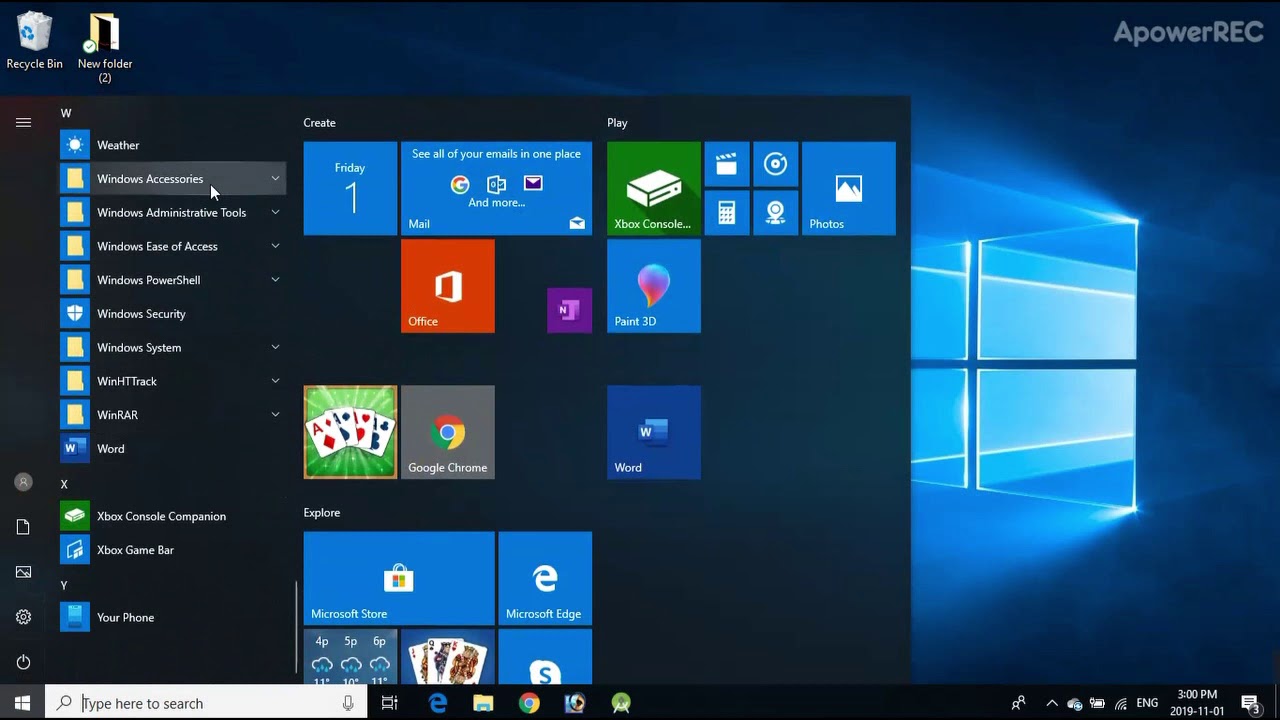Open the Calculator tile
This screenshot has width=1280, height=720.
(x=727, y=213)
